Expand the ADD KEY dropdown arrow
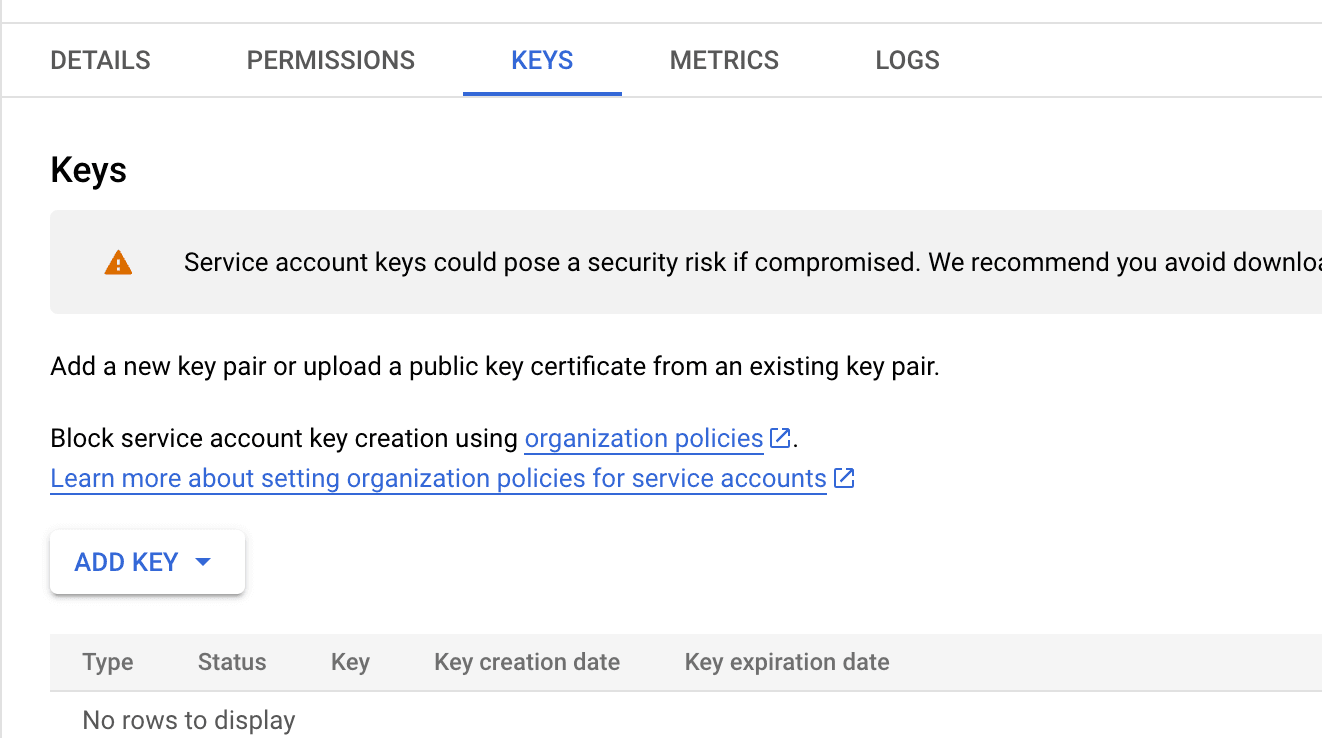The image size is (1322, 738). tap(203, 562)
